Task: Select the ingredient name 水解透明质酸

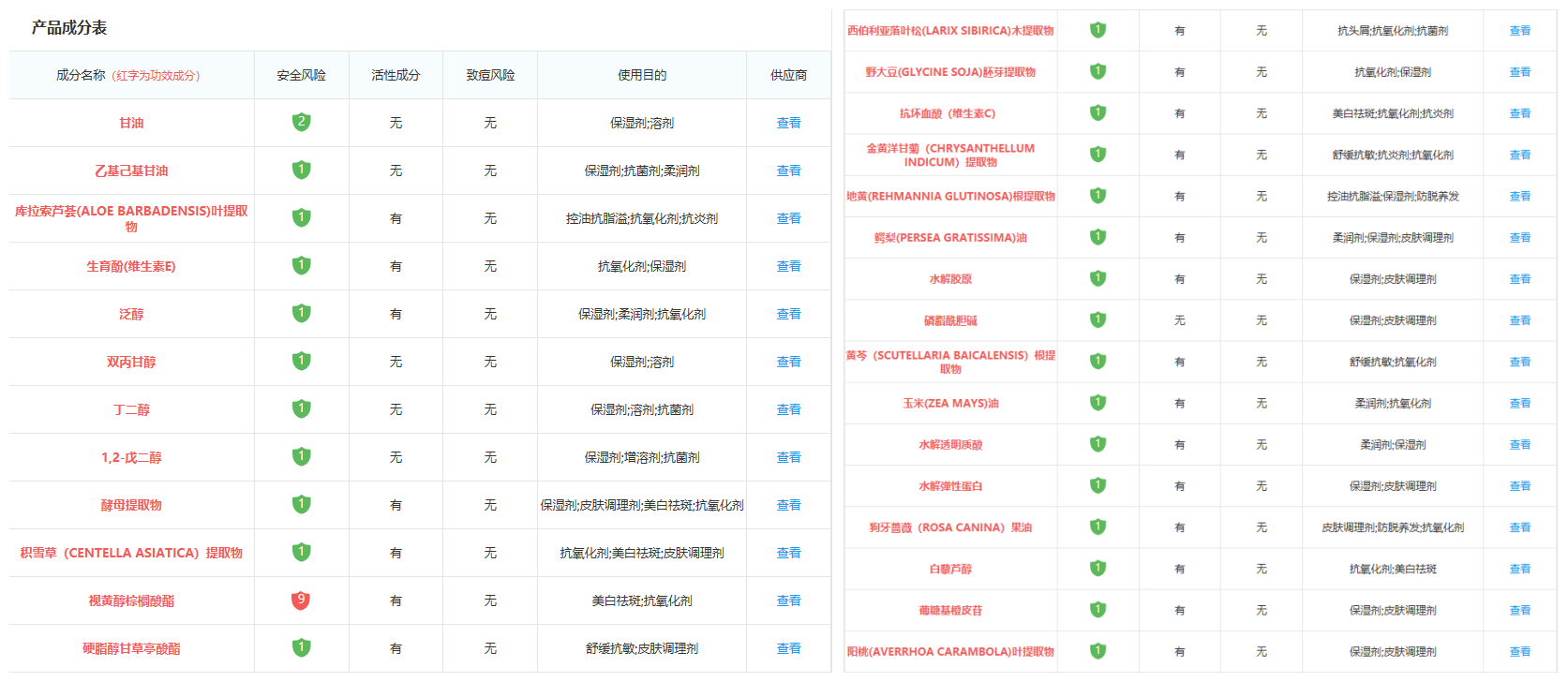Action: 950,445
